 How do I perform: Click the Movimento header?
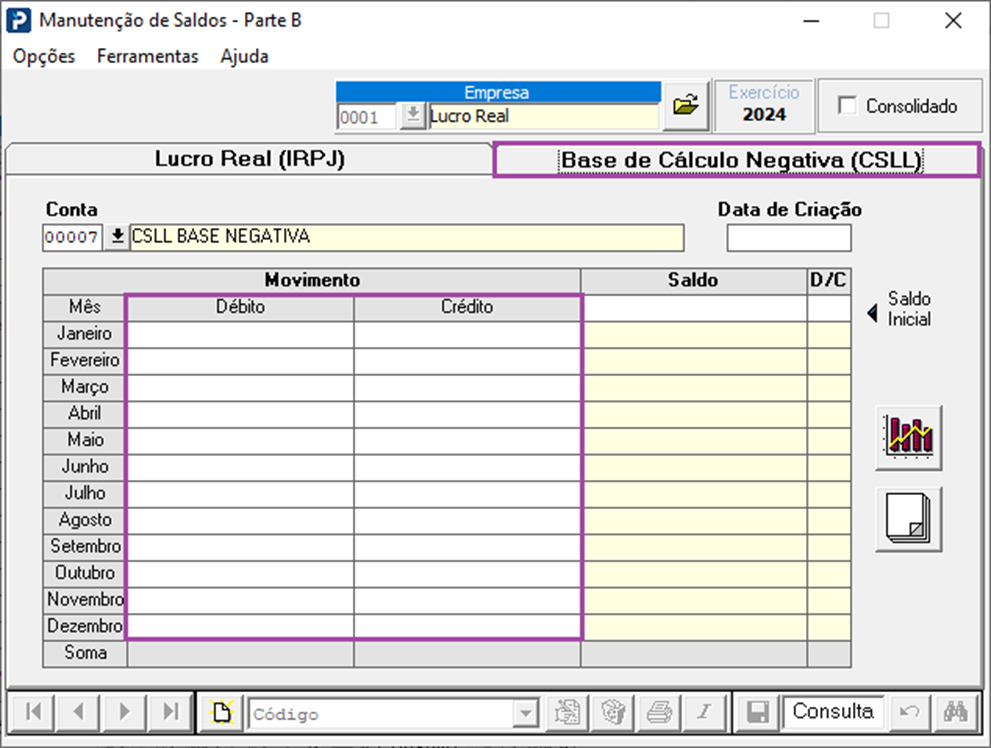[312, 281]
